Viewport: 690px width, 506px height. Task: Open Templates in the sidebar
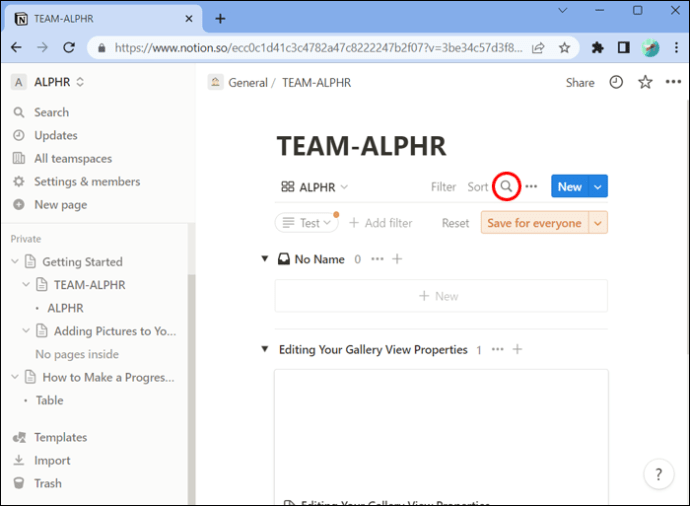[60, 437]
